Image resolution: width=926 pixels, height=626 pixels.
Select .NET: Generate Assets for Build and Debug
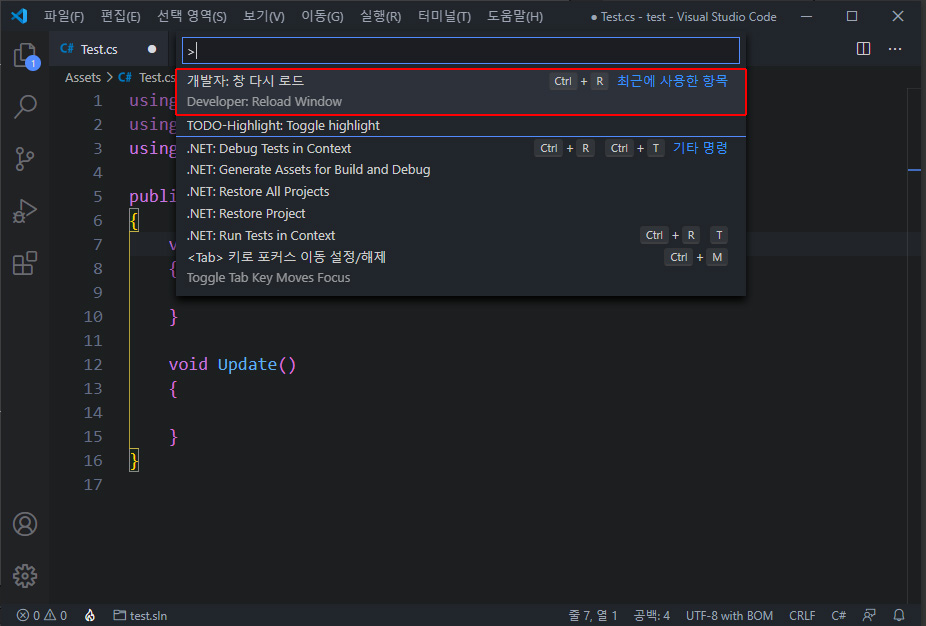point(461,170)
